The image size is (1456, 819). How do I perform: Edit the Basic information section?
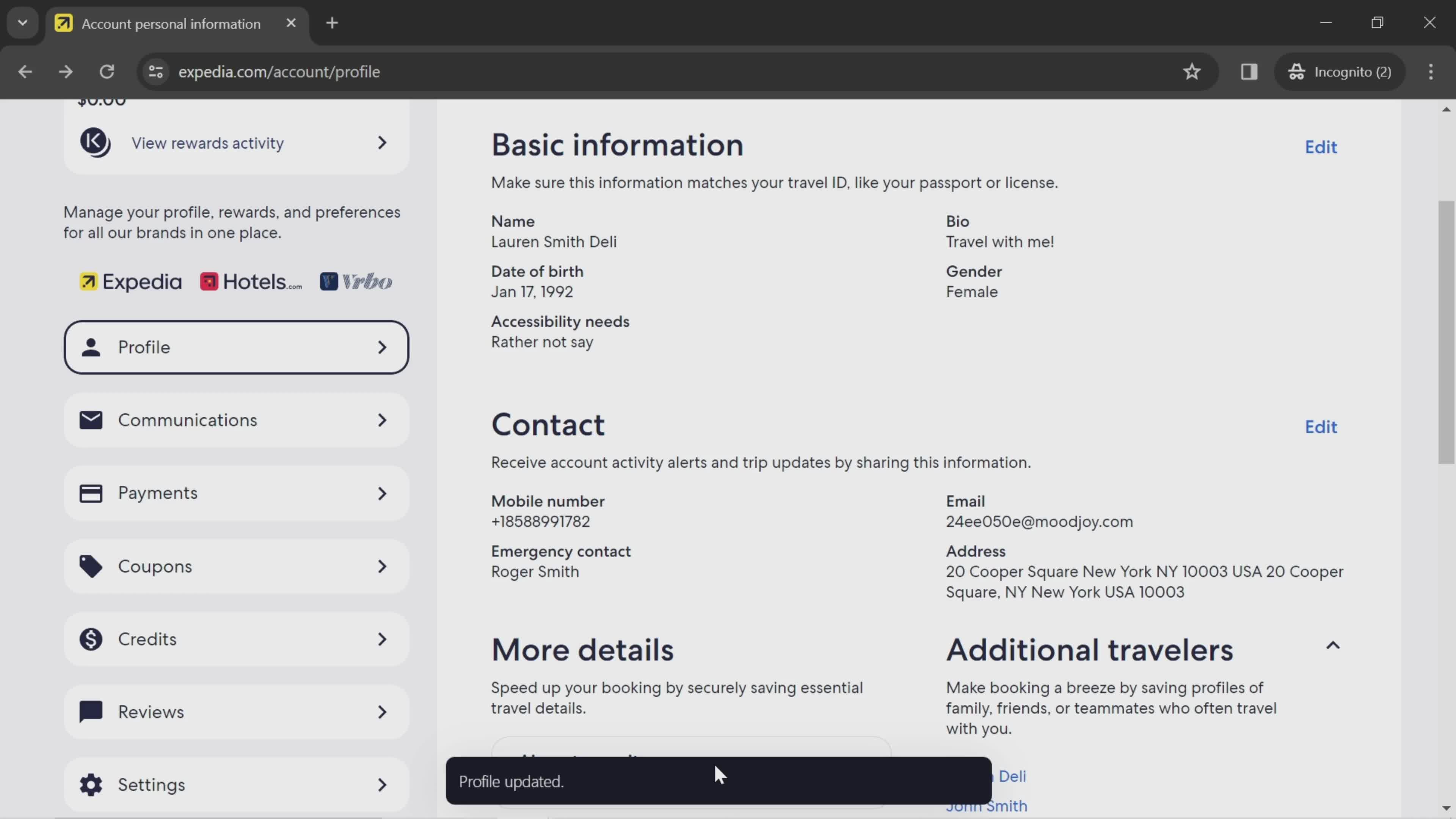click(x=1321, y=147)
